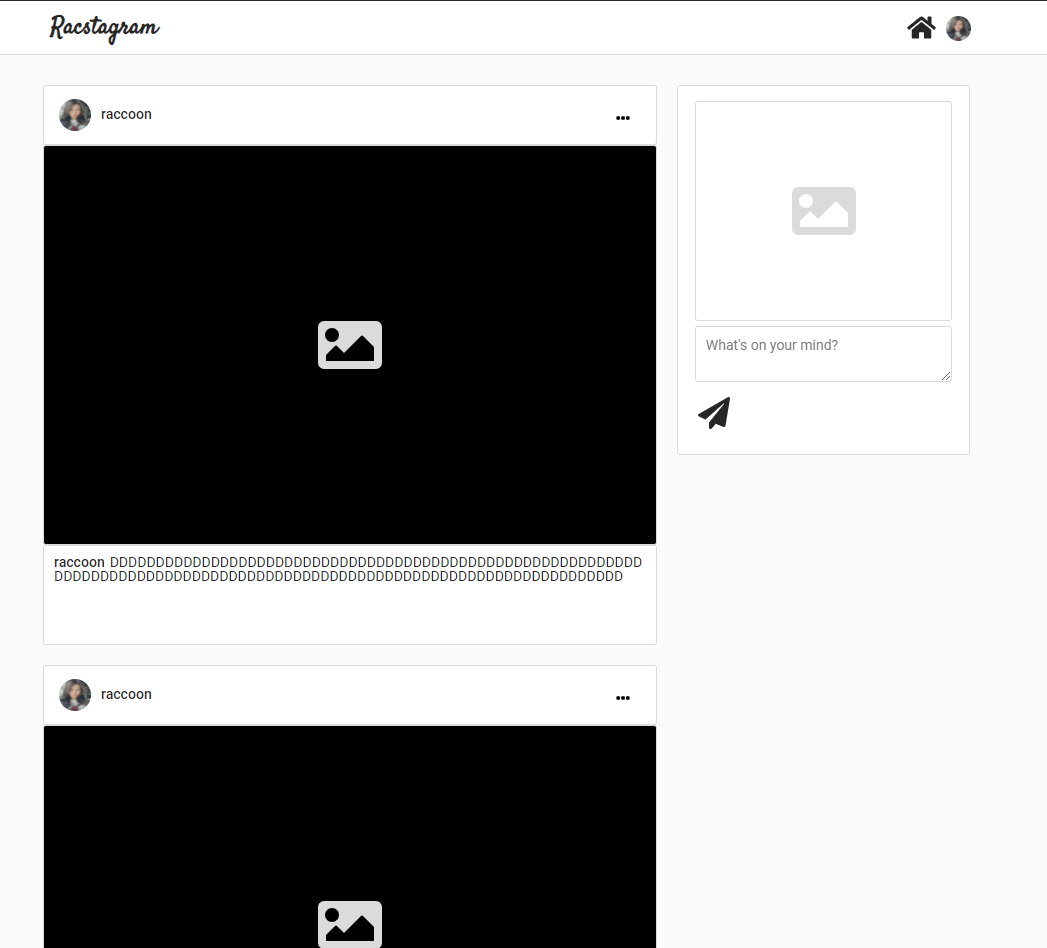Open options menu on second raccoon post

click(622, 698)
